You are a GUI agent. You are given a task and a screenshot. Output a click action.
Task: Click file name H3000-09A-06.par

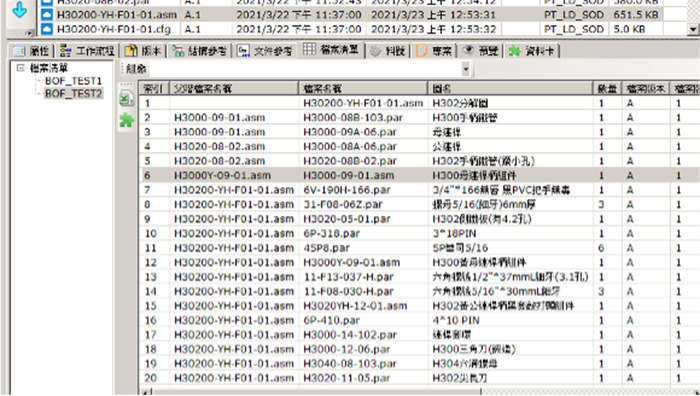click(x=350, y=132)
